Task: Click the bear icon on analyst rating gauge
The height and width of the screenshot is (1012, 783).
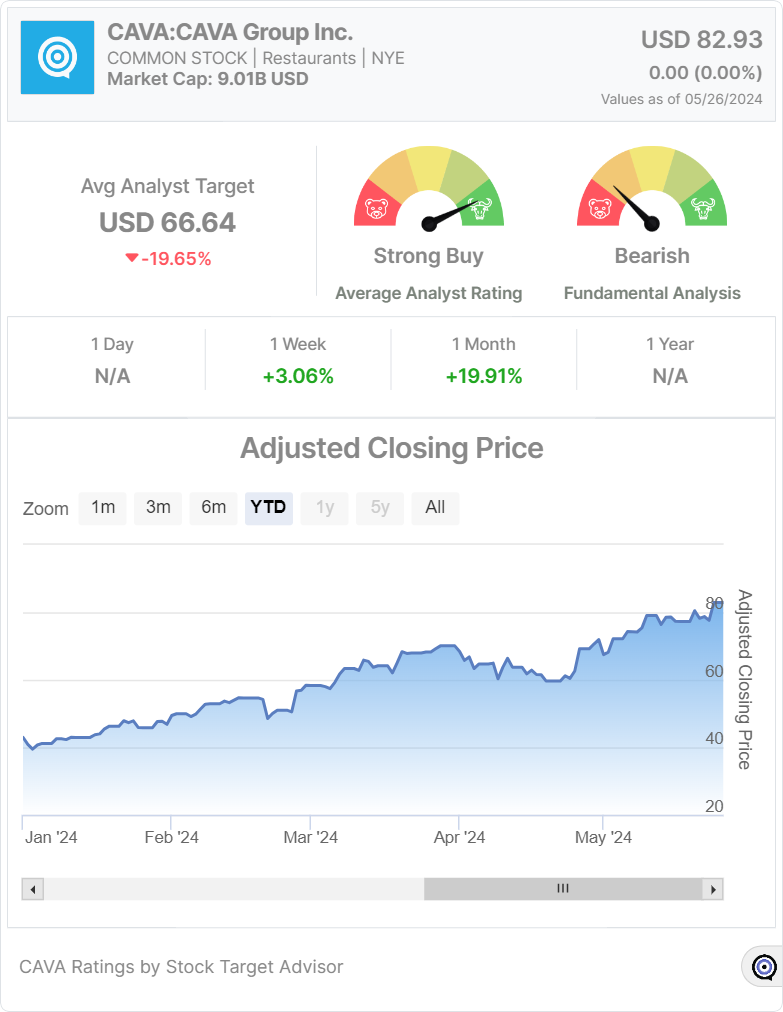Action: 376,210
